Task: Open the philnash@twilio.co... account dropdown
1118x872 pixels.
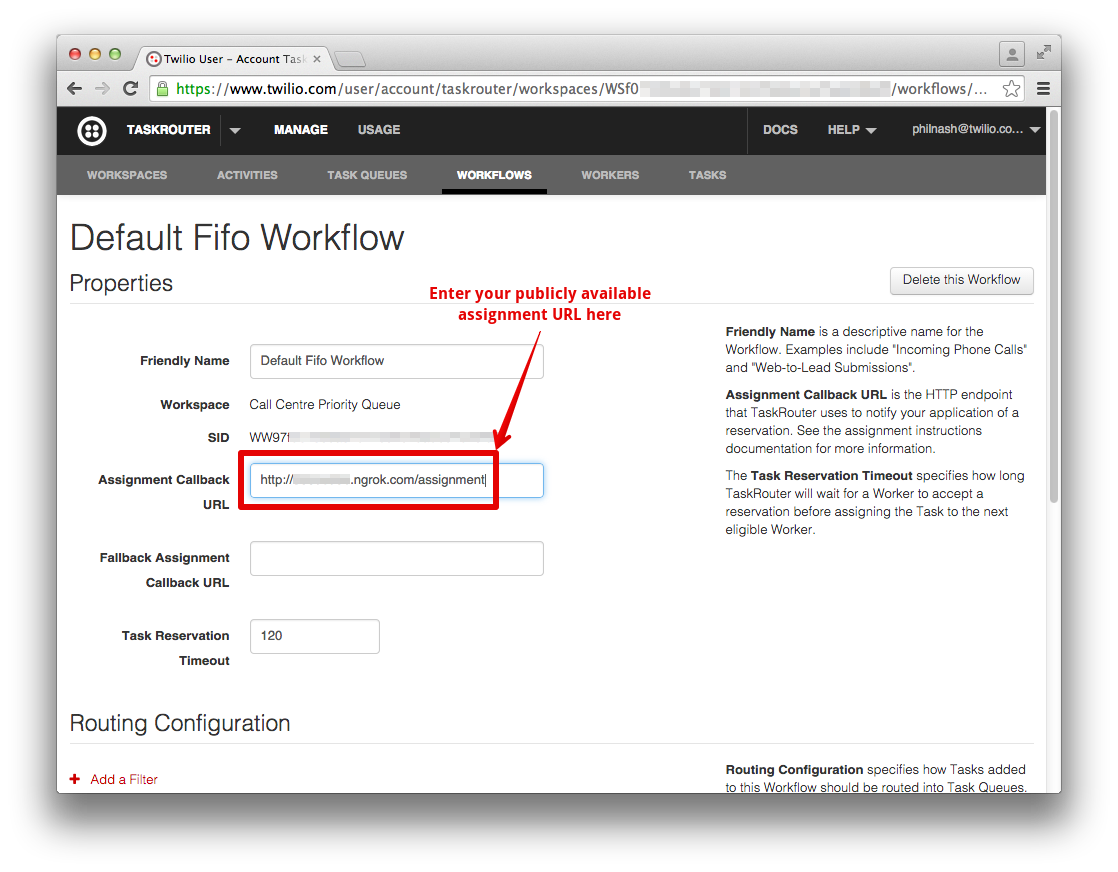Action: 975,129
